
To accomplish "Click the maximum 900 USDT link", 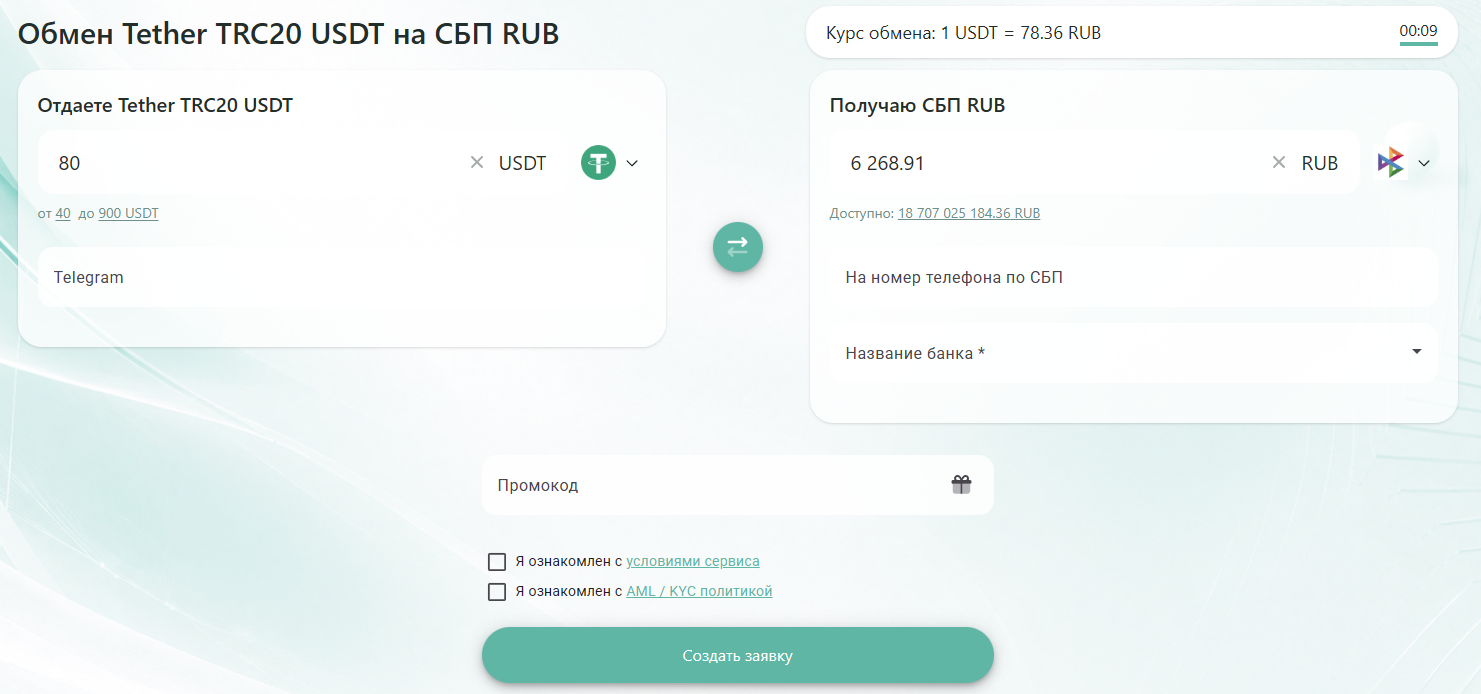I will [128, 213].
